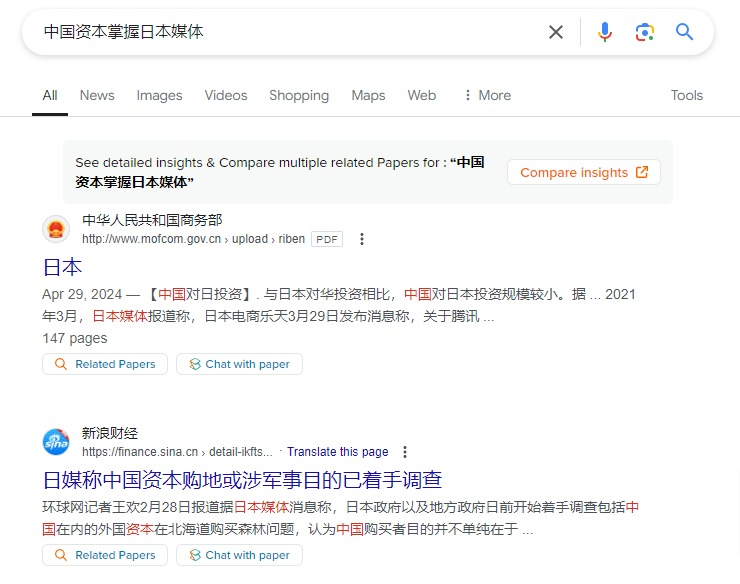Click the magnifier icon in the Sina result's Related Papers

(x=61, y=555)
